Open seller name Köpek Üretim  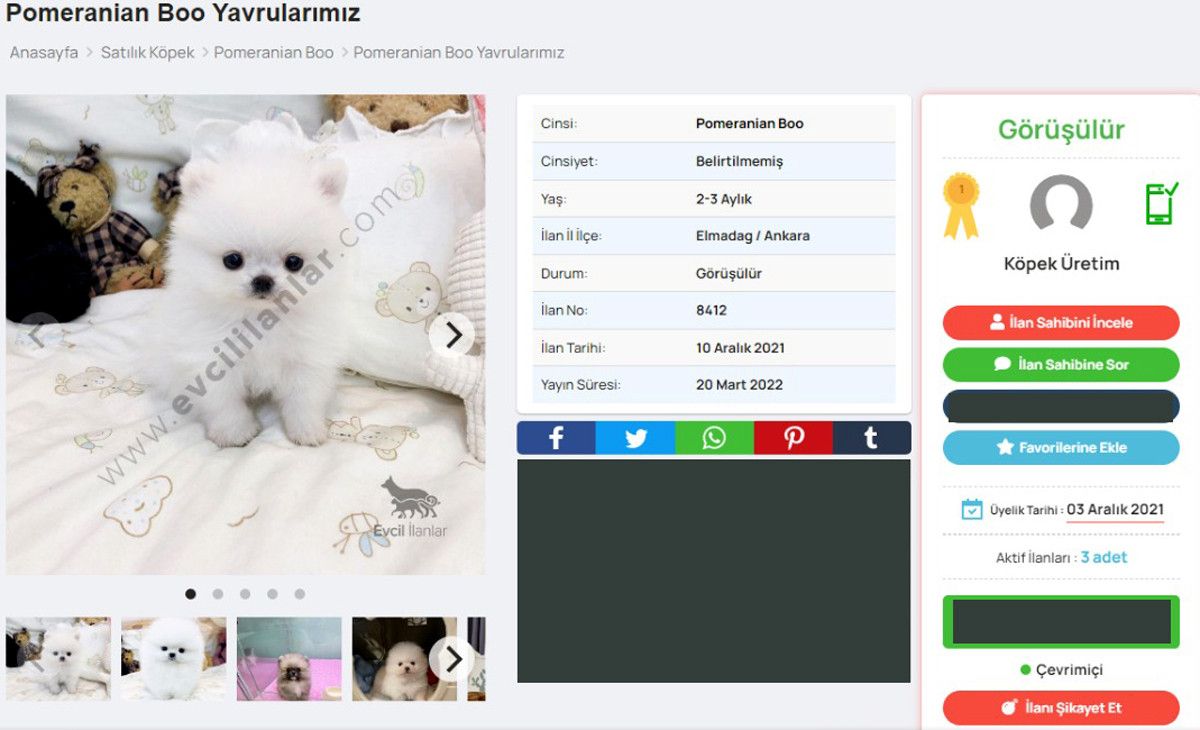[x=1061, y=264]
